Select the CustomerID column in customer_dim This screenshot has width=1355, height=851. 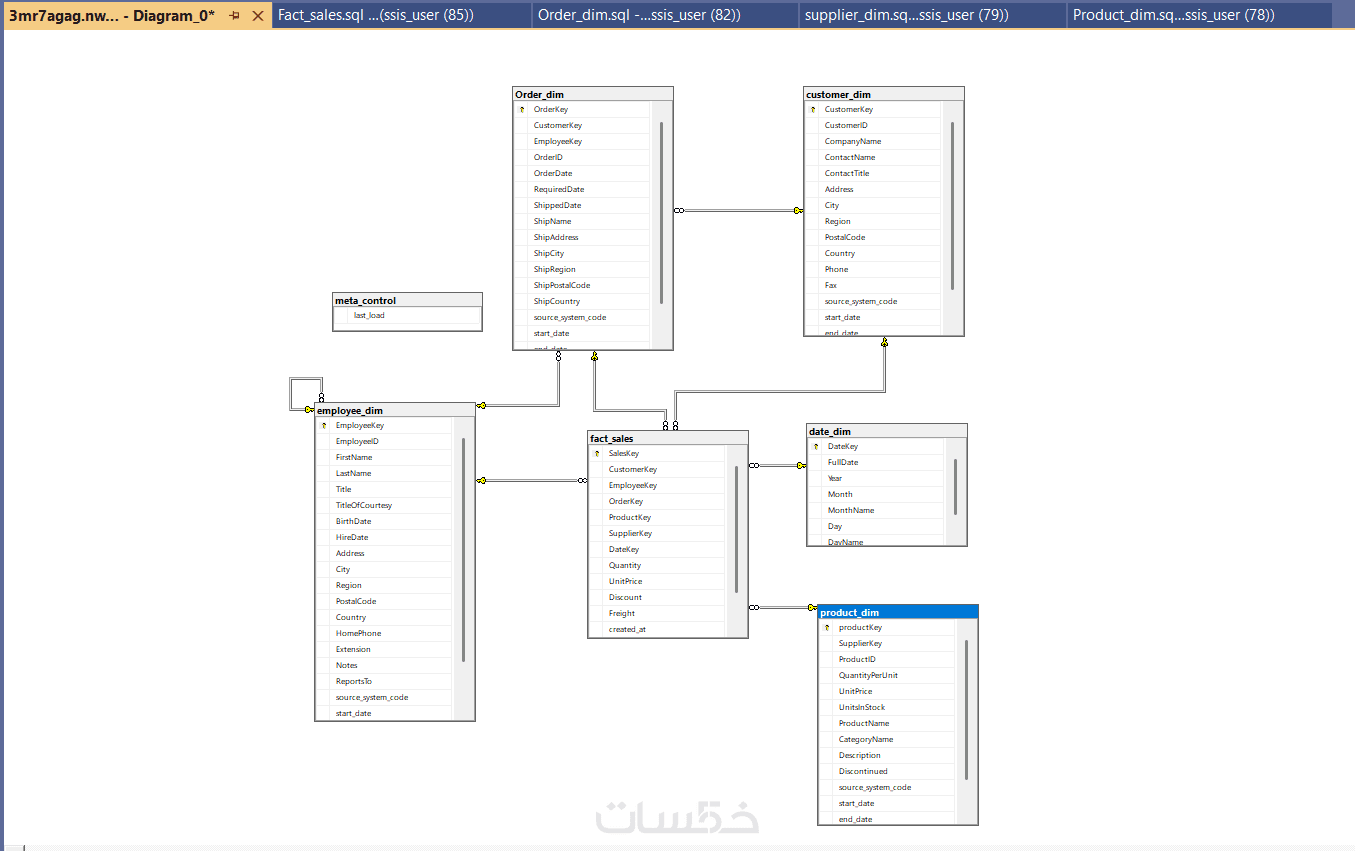pos(873,125)
